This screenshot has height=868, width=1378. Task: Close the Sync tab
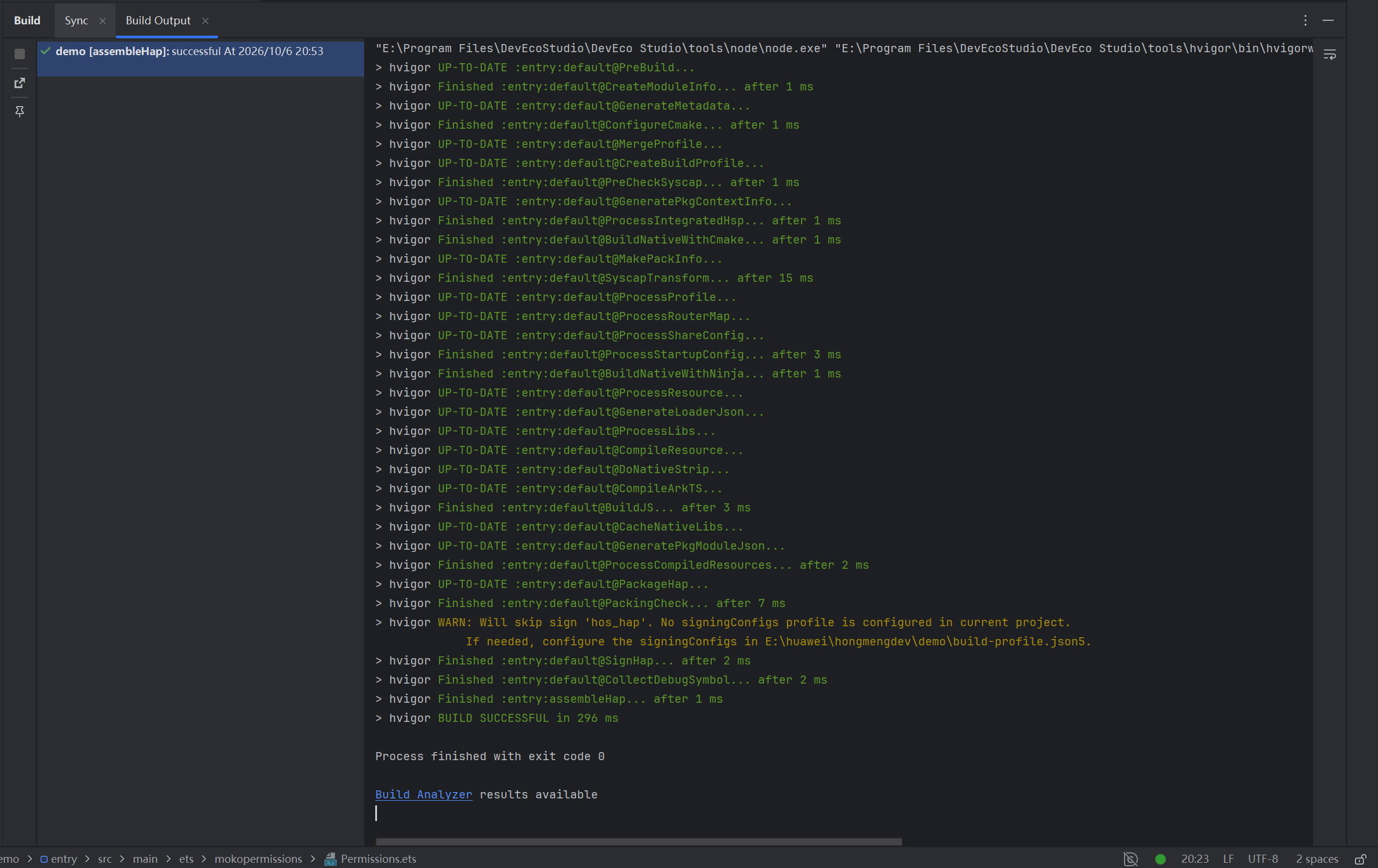click(103, 21)
